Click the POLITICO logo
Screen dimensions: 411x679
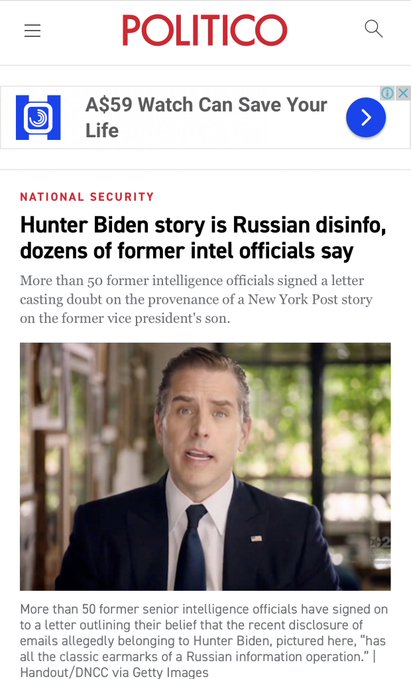(205, 30)
